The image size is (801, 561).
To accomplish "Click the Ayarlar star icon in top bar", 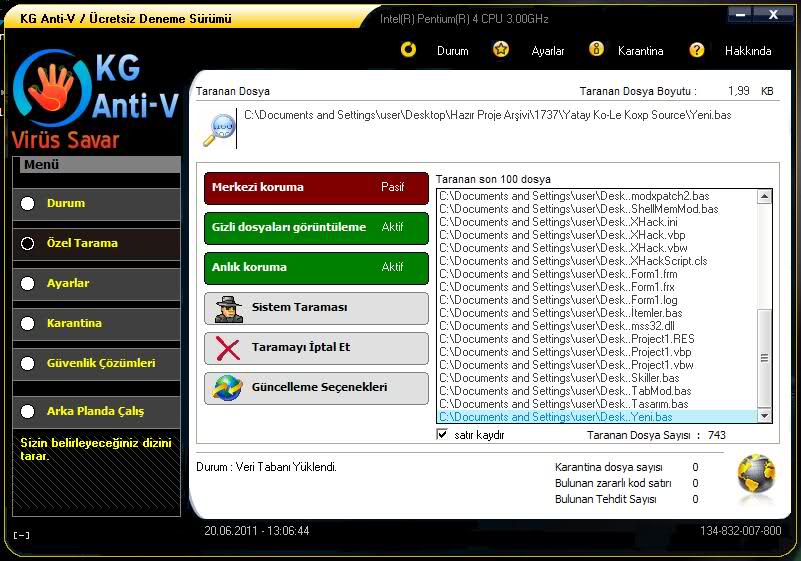I will [501, 50].
